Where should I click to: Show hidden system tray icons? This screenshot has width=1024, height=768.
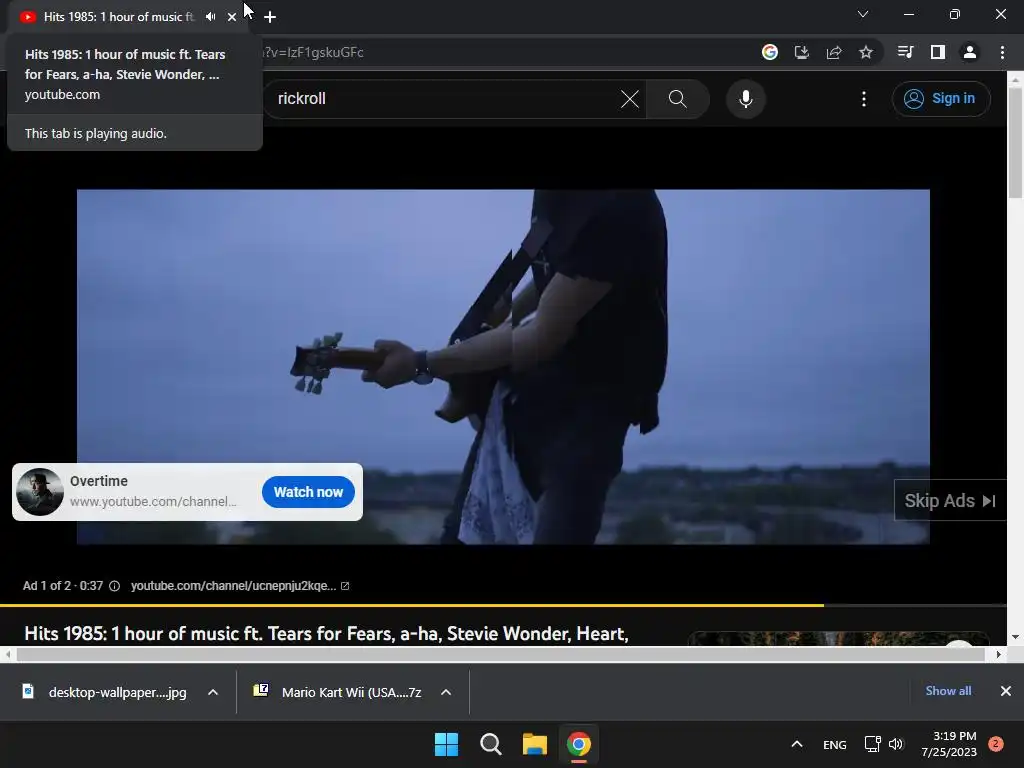pyautogui.click(x=797, y=744)
